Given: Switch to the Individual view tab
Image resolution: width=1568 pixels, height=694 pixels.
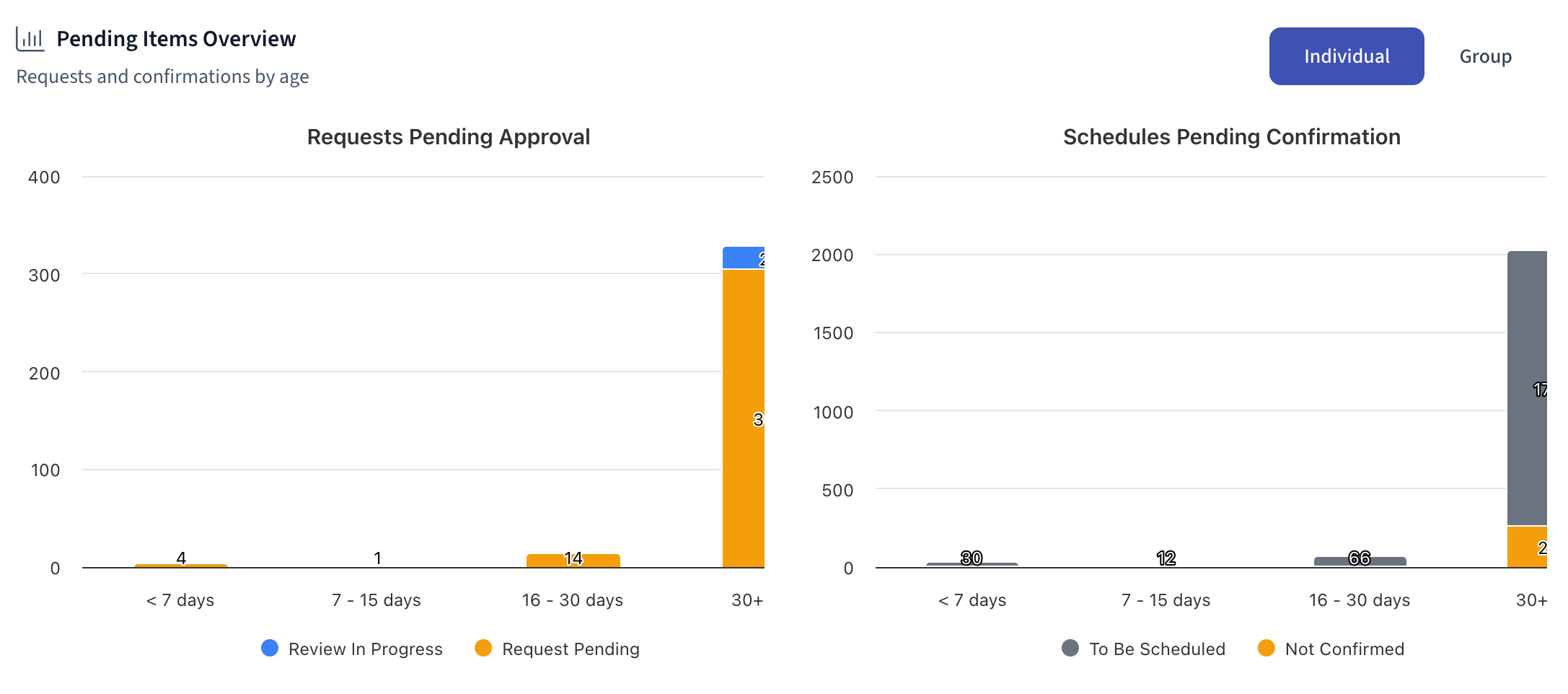Looking at the screenshot, I should click(1346, 56).
